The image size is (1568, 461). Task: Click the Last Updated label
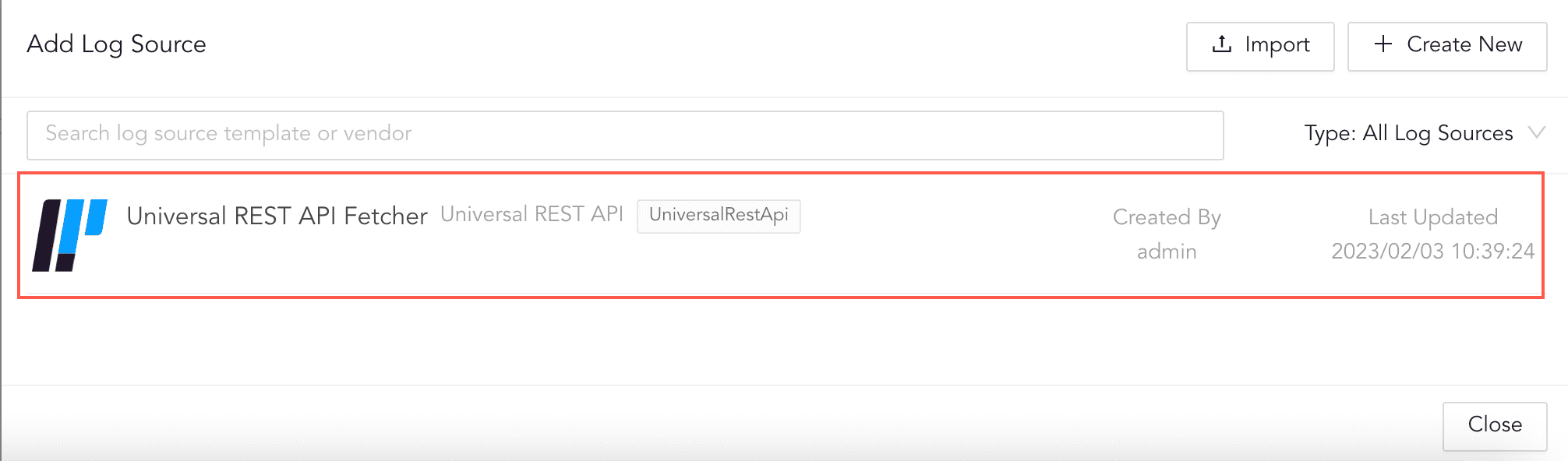point(1432,217)
